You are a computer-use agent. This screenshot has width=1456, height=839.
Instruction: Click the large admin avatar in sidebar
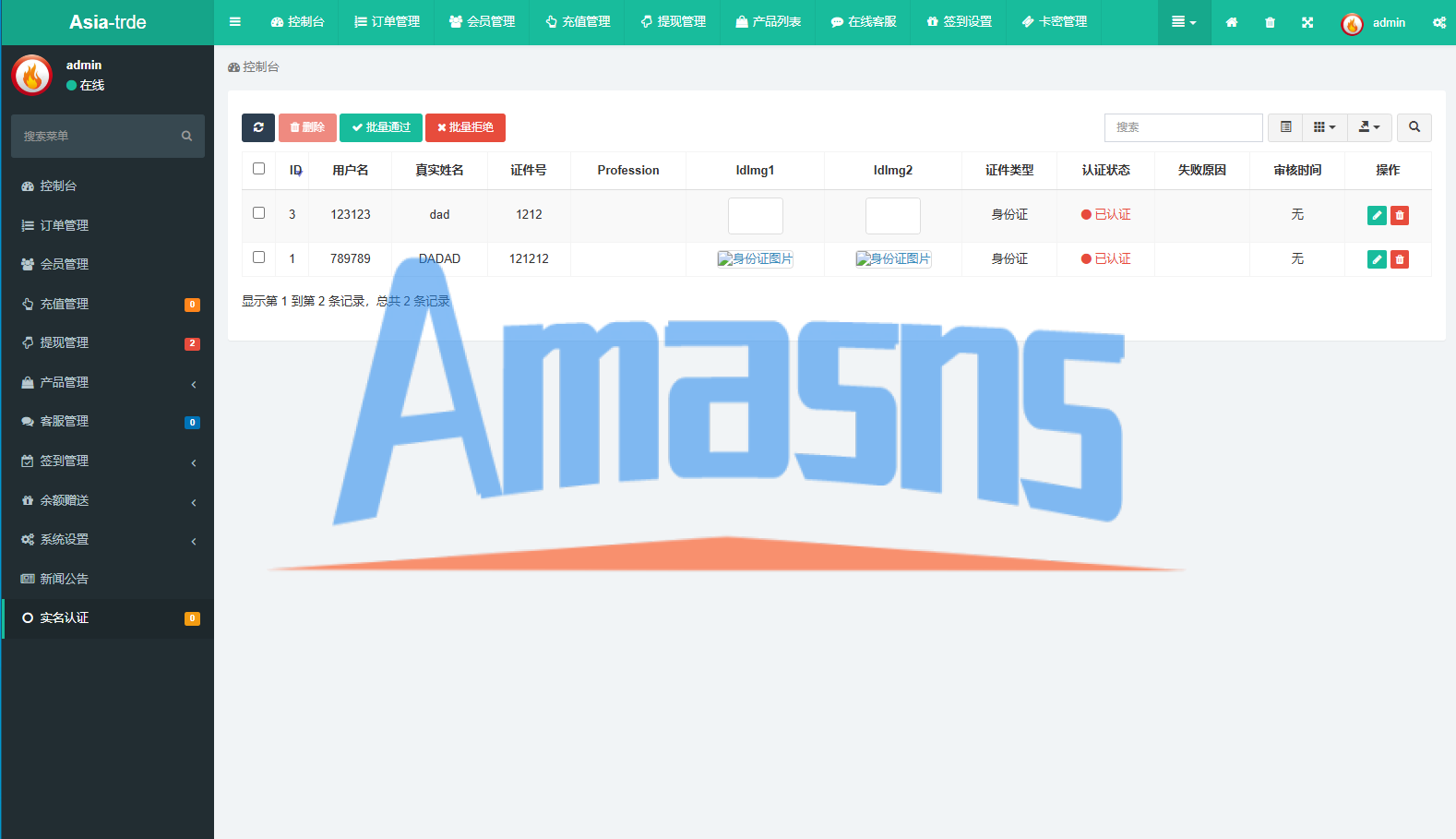point(32,75)
